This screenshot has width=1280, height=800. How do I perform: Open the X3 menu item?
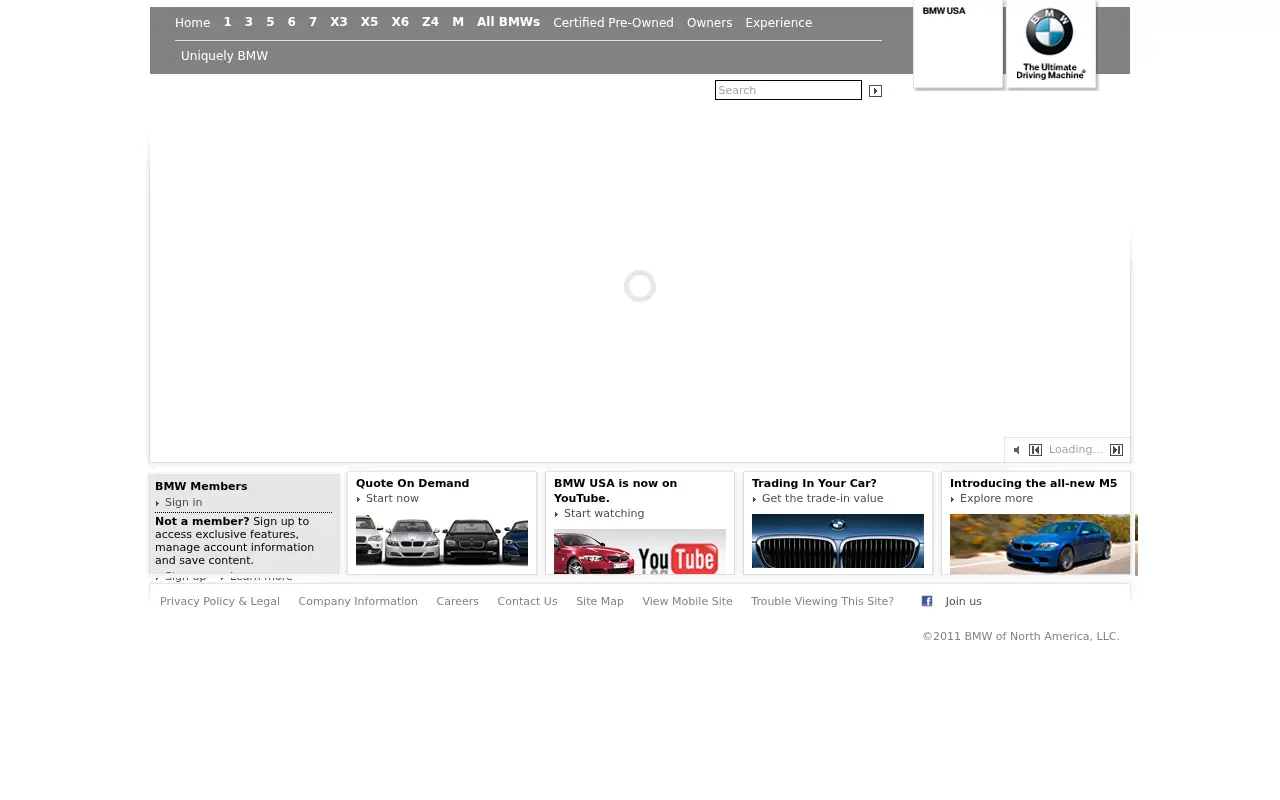pyautogui.click(x=339, y=22)
